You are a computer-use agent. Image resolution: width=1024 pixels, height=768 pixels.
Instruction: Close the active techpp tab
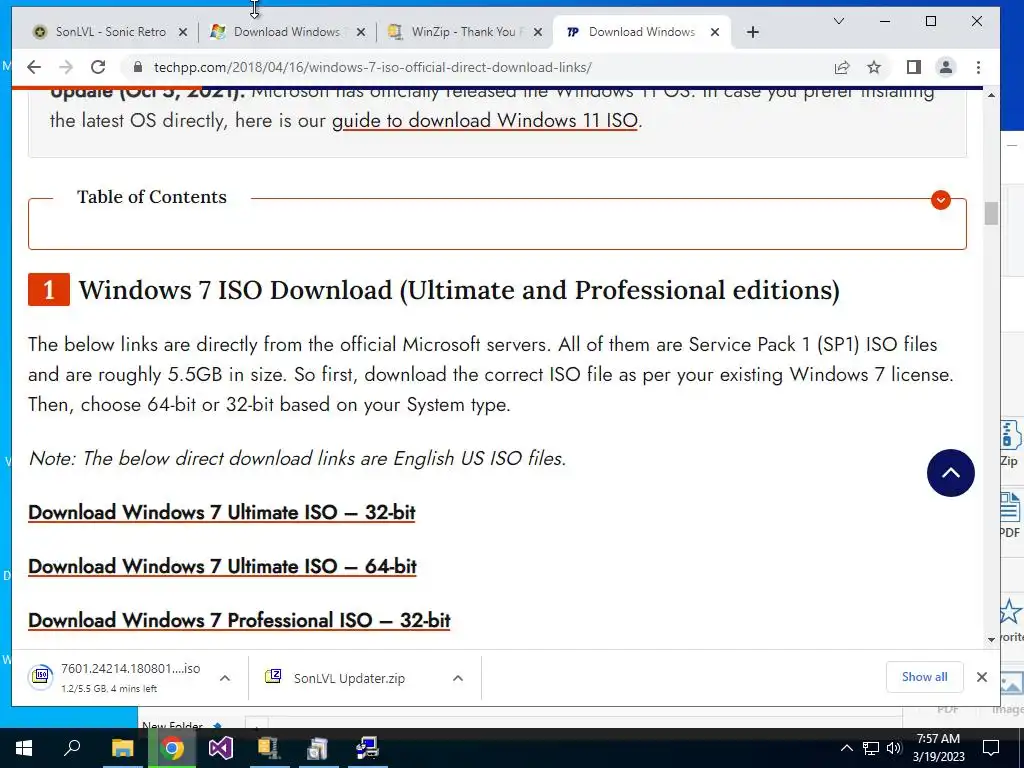click(x=715, y=32)
